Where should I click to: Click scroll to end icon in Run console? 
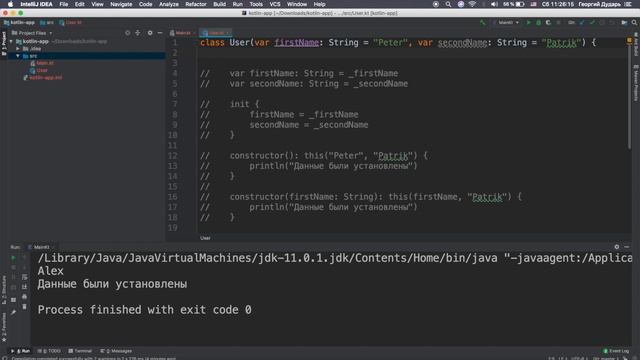(x=24, y=287)
